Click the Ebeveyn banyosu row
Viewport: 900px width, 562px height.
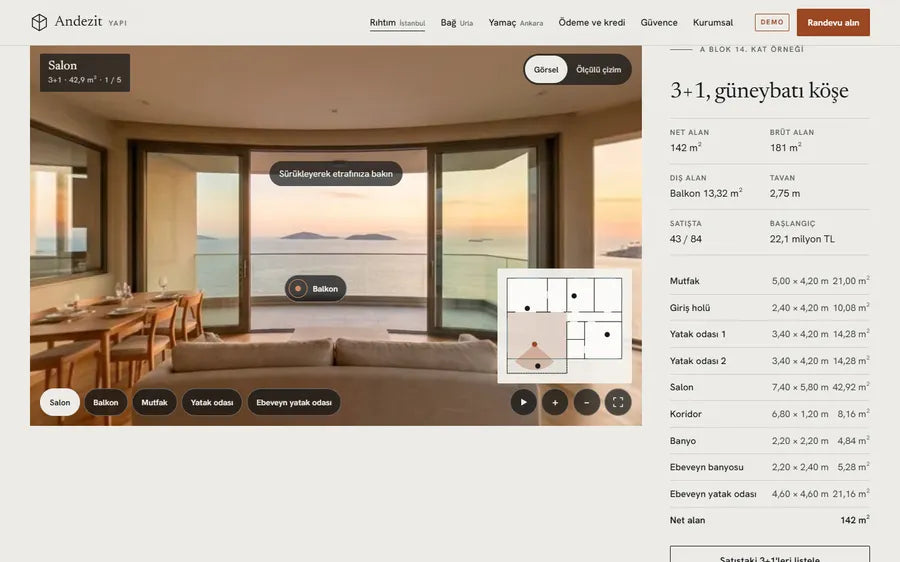(x=770, y=467)
